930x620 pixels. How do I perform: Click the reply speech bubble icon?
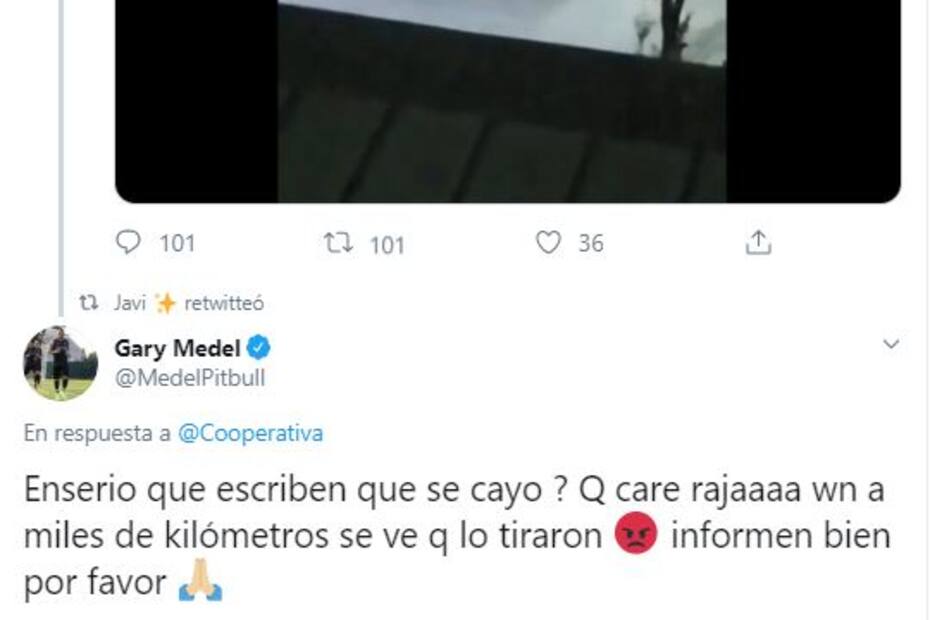(x=128, y=242)
